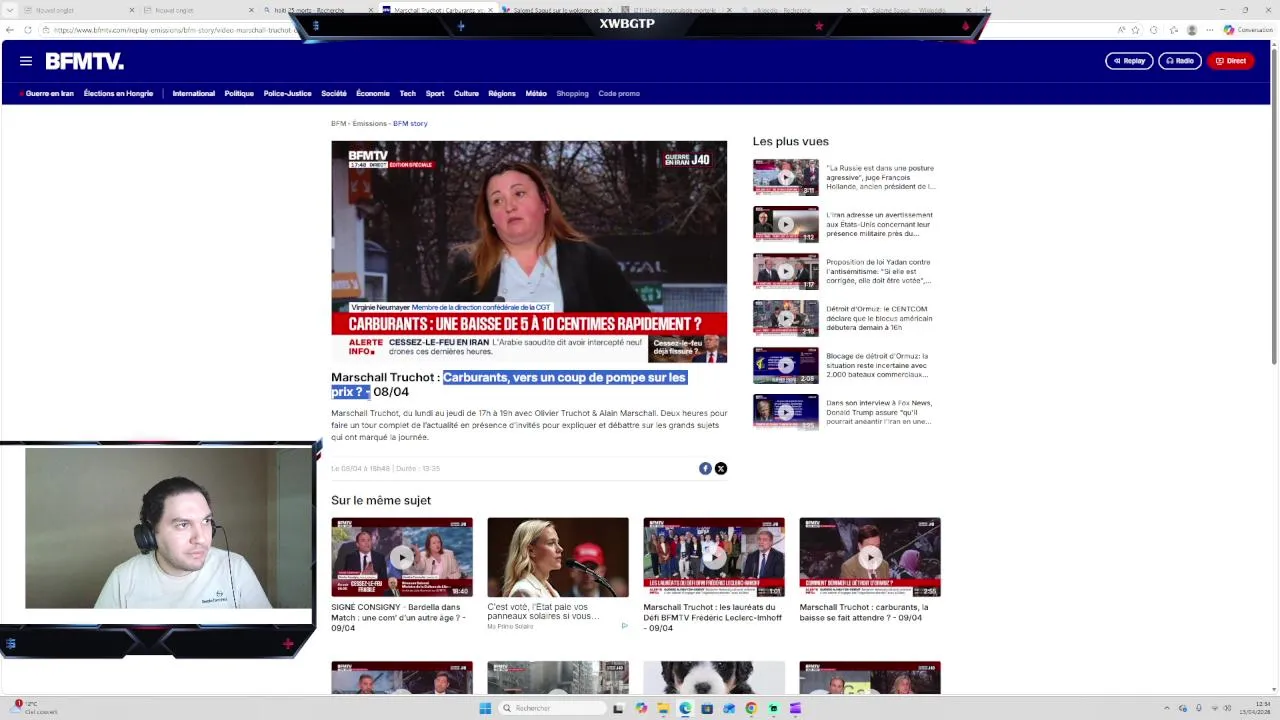The width and height of the screenshot is (1280, 720).
Task: Open the Replay section
Action: 1129,61
